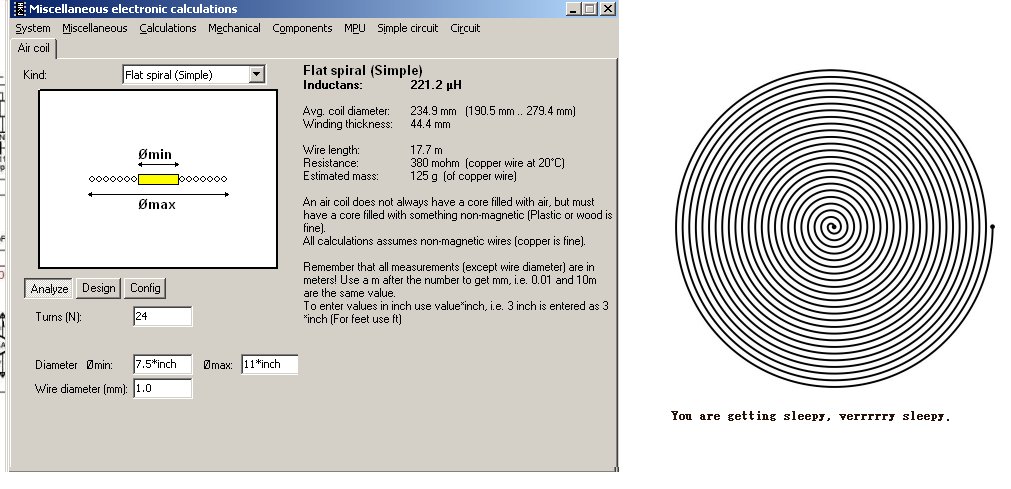Click the Turns (N): label
The image size is (1011, 489).
tap(59, 317)
